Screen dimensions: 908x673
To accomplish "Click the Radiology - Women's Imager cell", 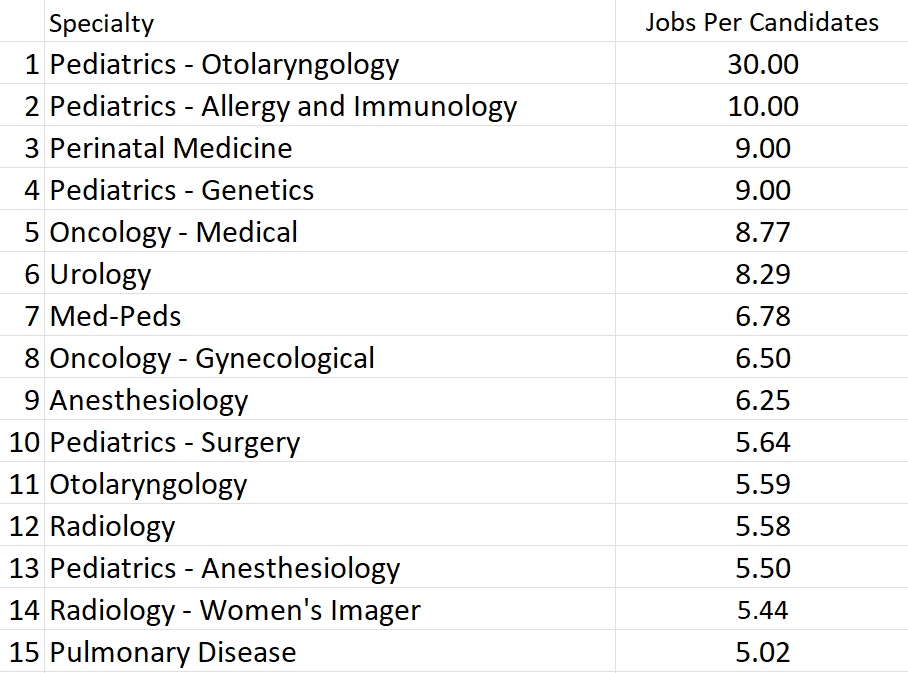I will (x=329, y=609).
